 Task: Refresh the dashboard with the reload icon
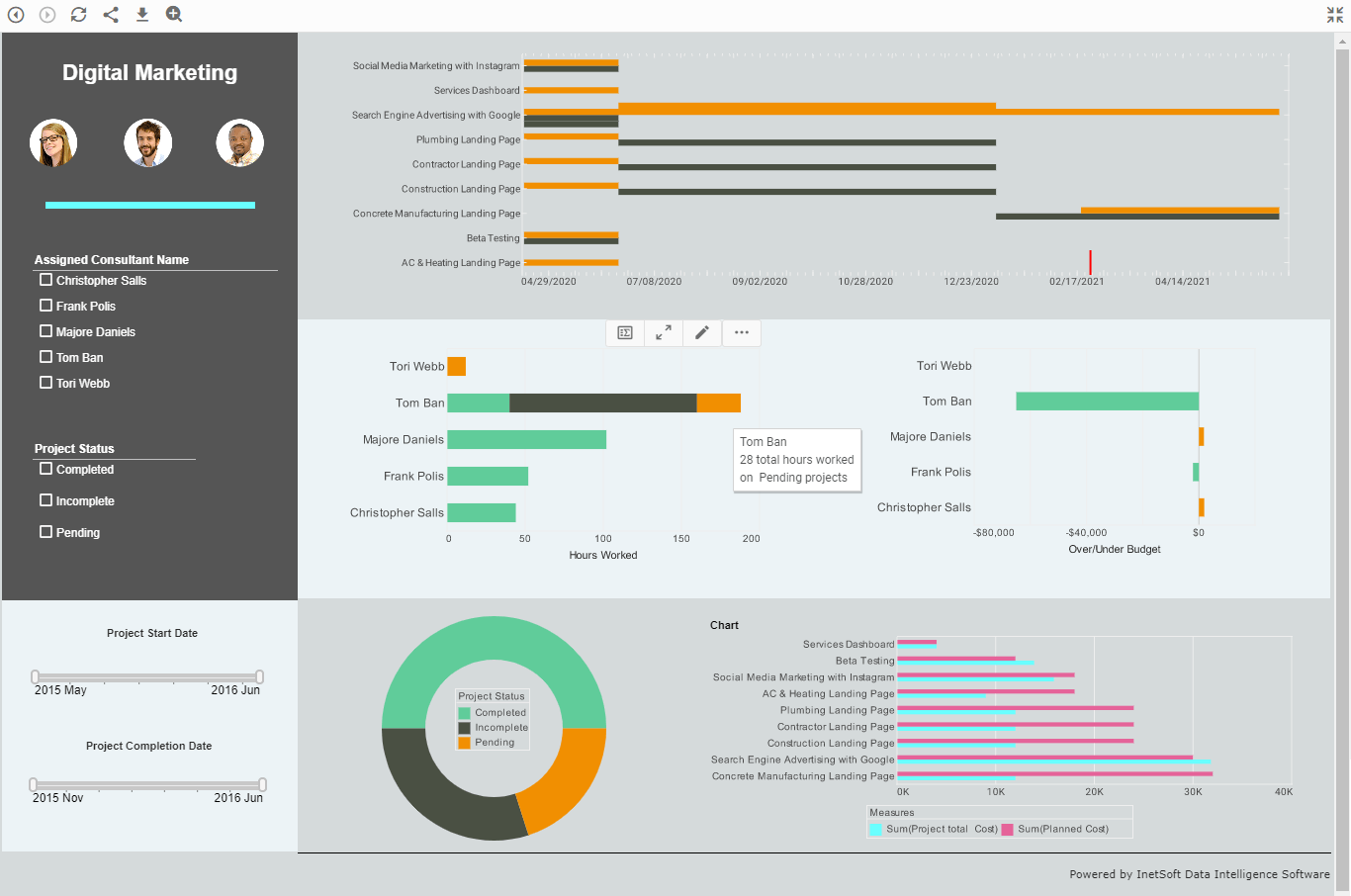pyautogui.click(x=79, y=14)
